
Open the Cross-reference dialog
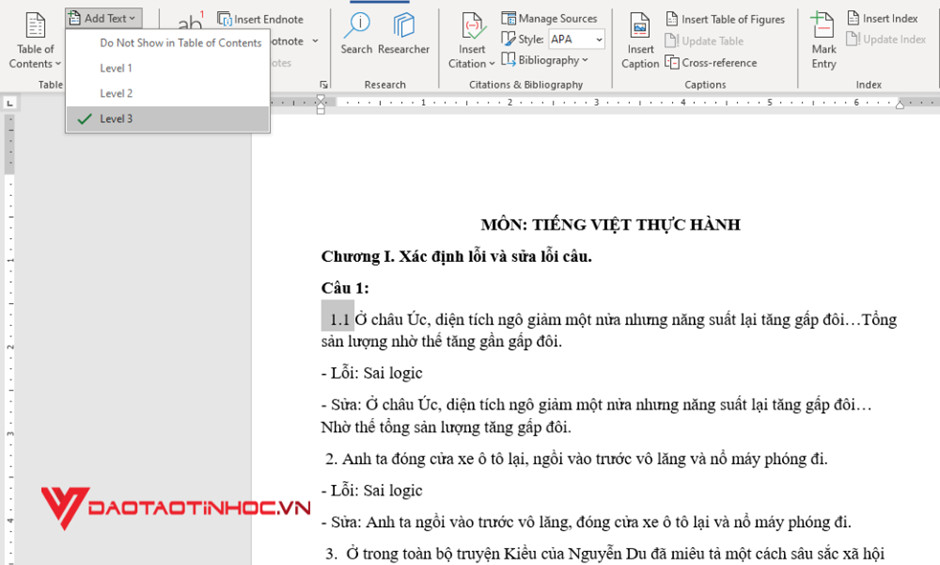(x=711, y=62)
